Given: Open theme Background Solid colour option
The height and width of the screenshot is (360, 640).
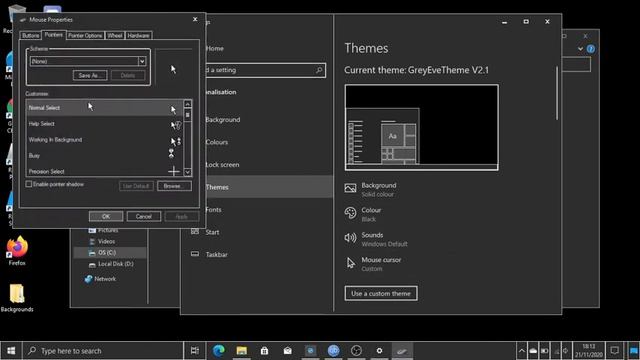Looking at the screenshot, I should (x=371, y=189).
